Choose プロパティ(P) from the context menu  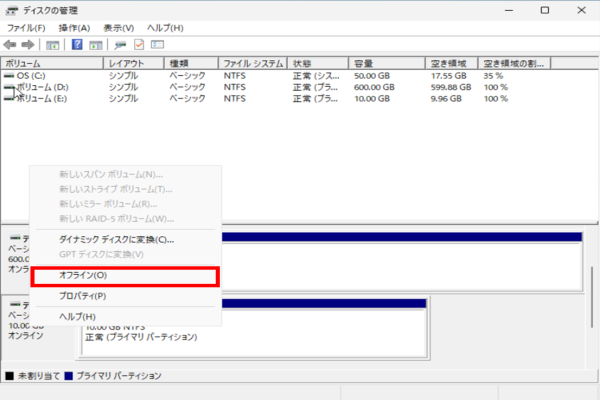pyautogui.click(x=83, y=296)
